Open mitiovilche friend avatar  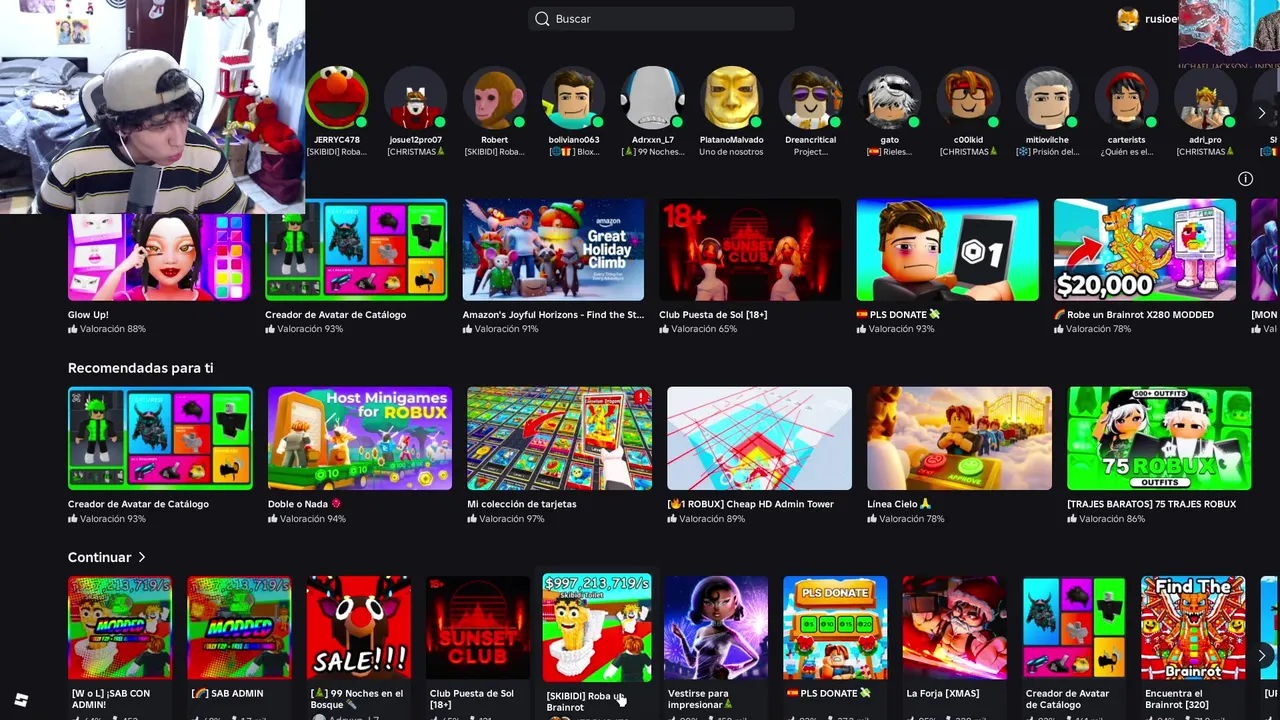point(1047,98)
